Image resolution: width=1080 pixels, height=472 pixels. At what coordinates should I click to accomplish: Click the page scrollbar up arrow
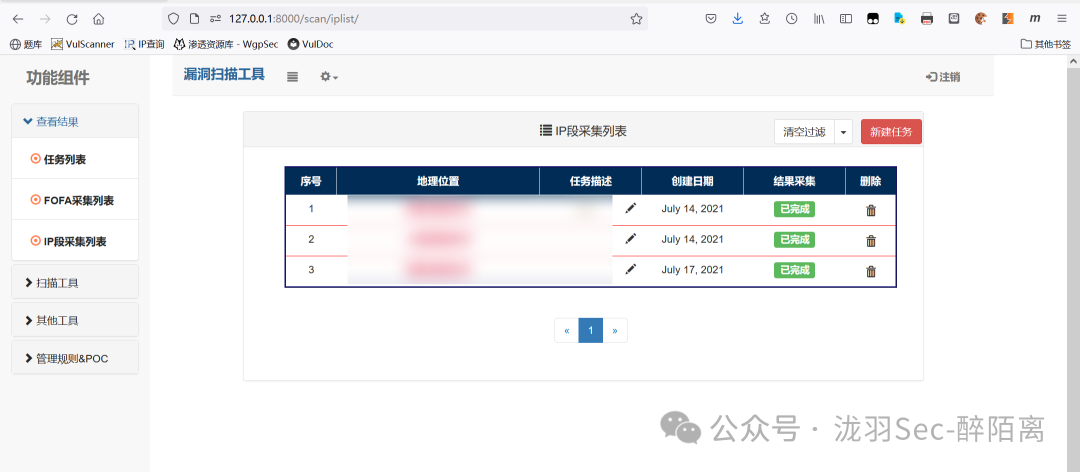[1073, 61]
